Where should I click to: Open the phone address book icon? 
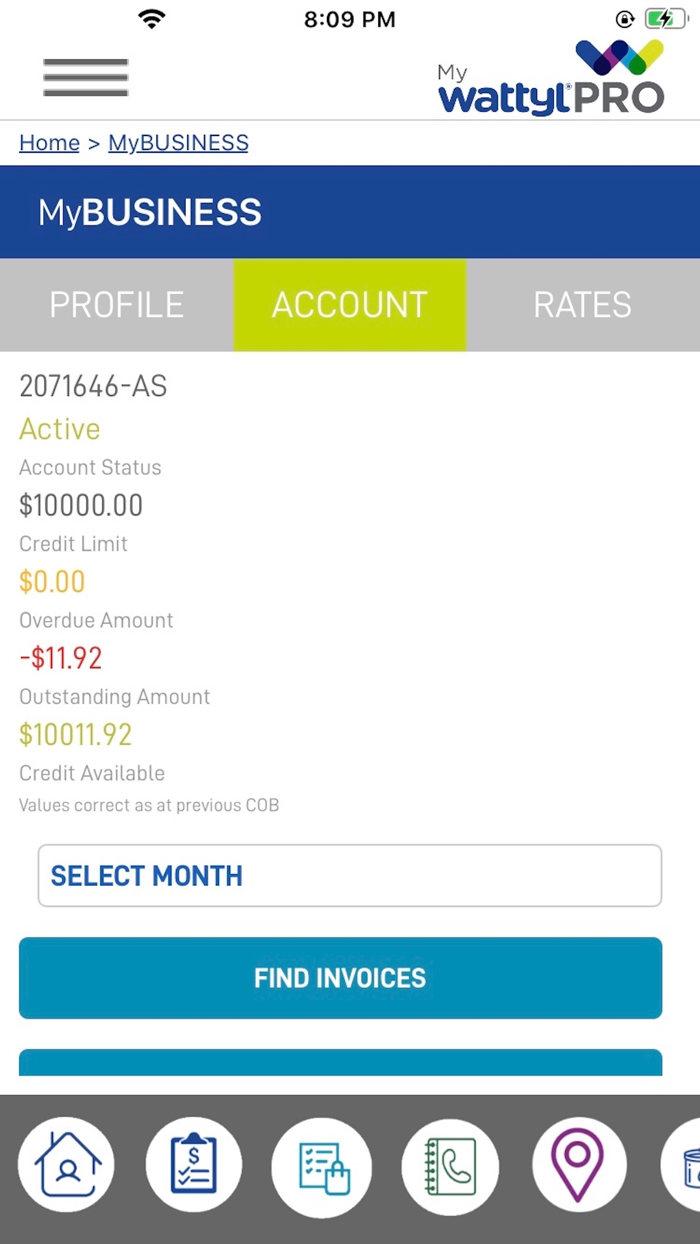450,1167
